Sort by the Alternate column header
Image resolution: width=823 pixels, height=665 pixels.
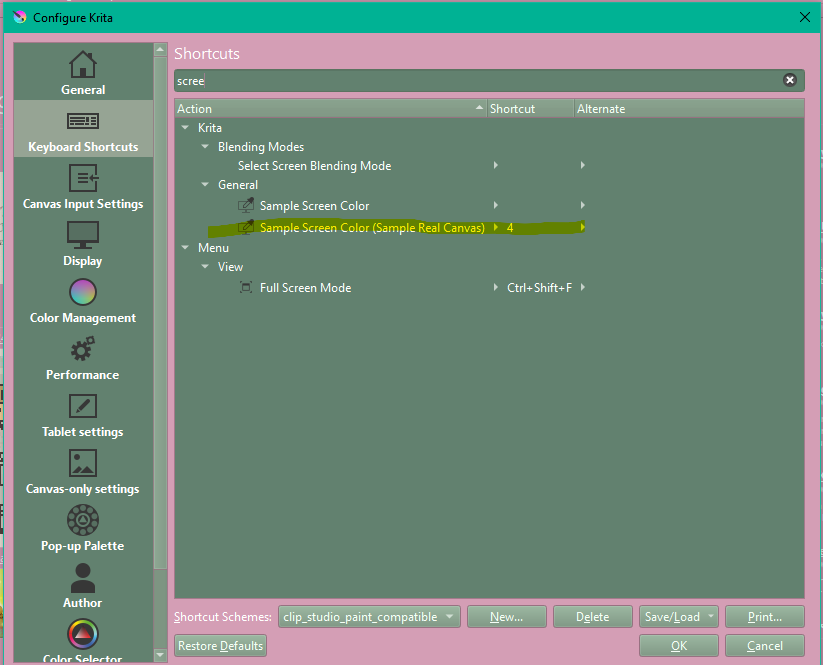pos(689,109)
